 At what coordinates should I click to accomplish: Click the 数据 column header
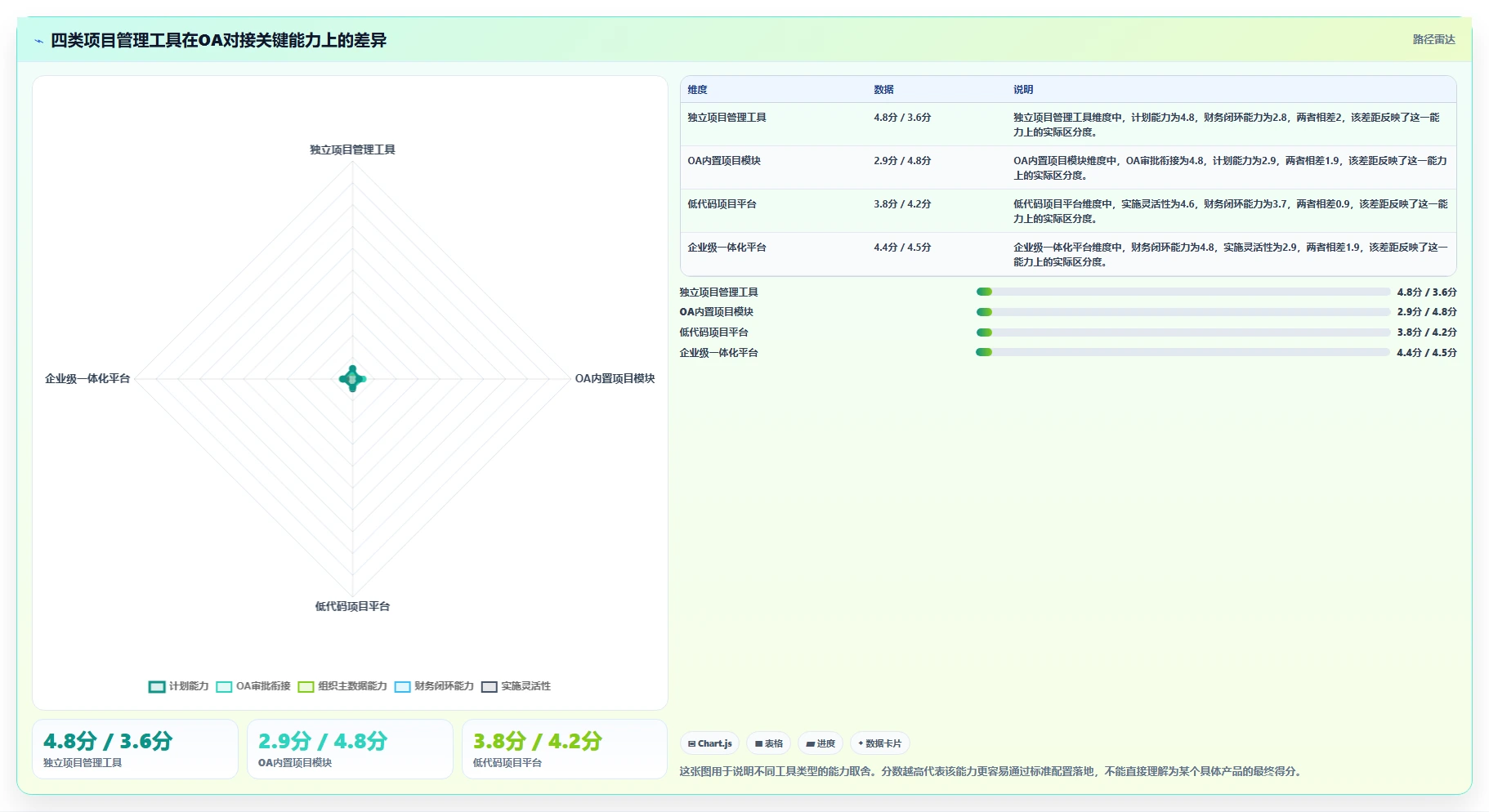(883, 90)
